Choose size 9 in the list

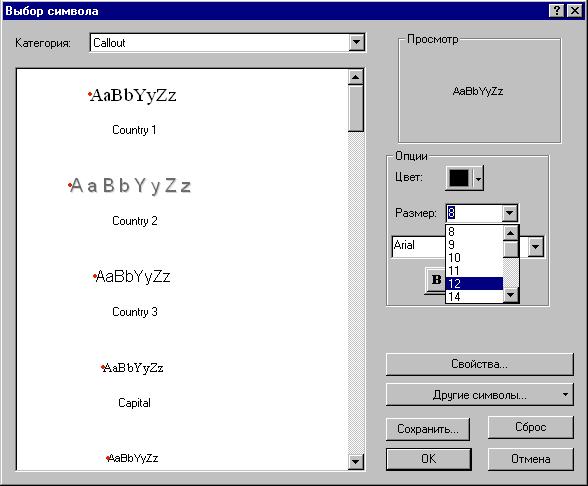click(474, 244)
